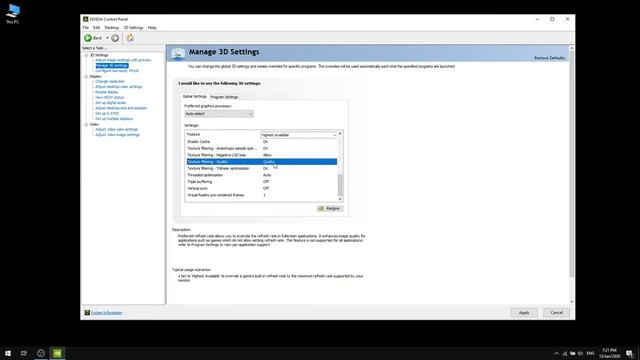The image size is (640, 360).
Task: Open the System Information link
Action: (106, 313)
